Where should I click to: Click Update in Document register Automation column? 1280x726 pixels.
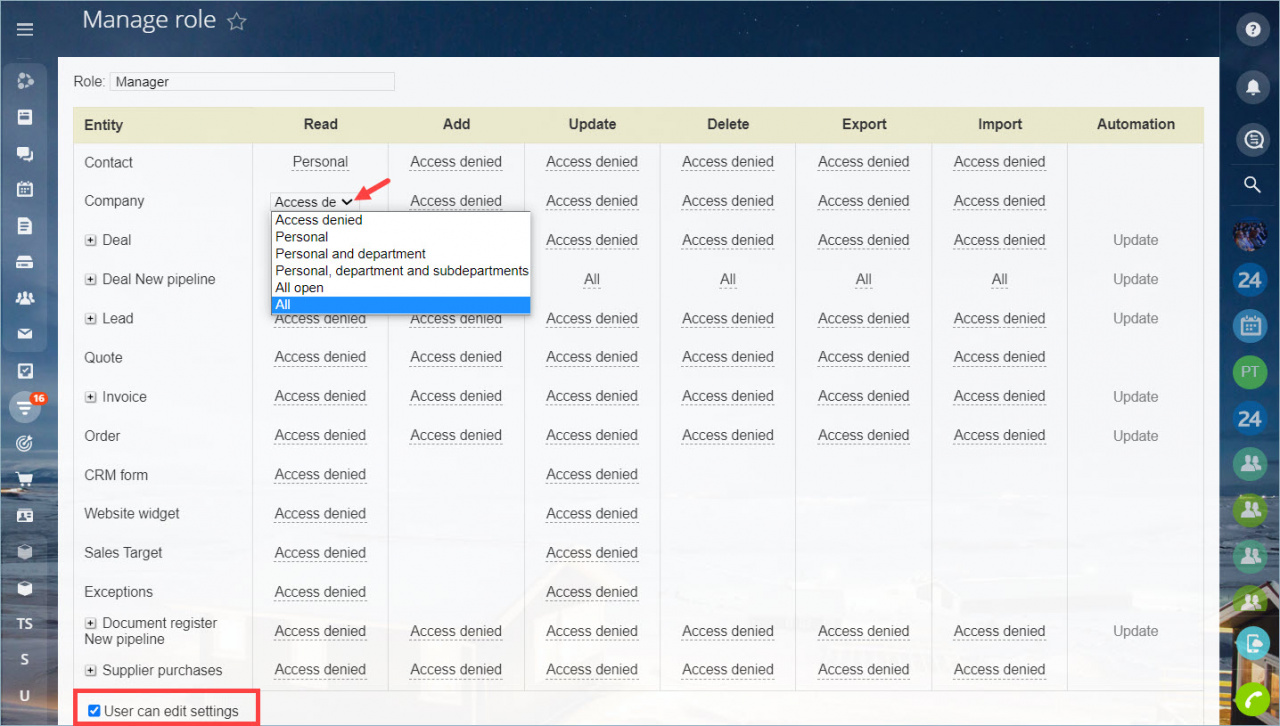coord(1136,631)
